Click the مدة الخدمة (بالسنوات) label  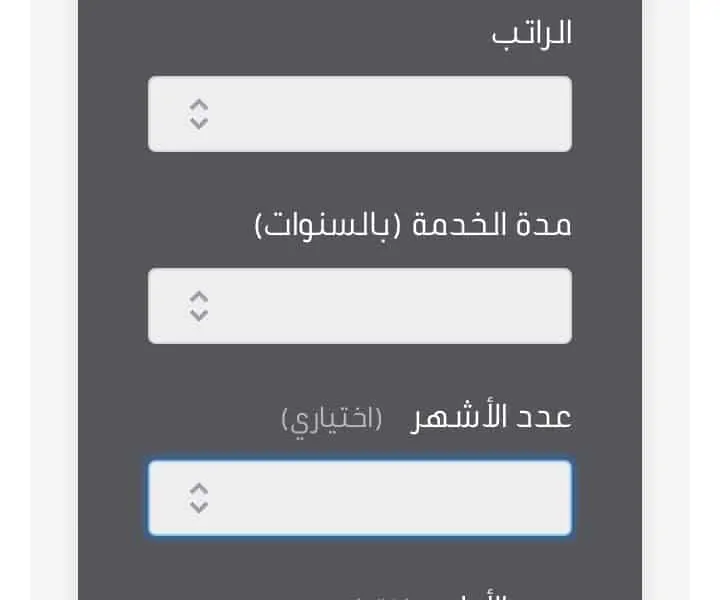click(x=413, y=225)
